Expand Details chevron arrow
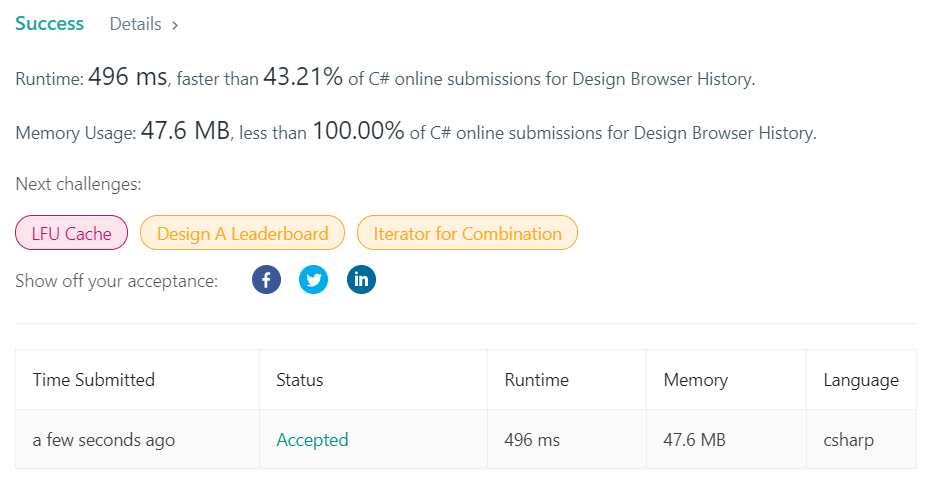929x481 pixels. (175, 25)
